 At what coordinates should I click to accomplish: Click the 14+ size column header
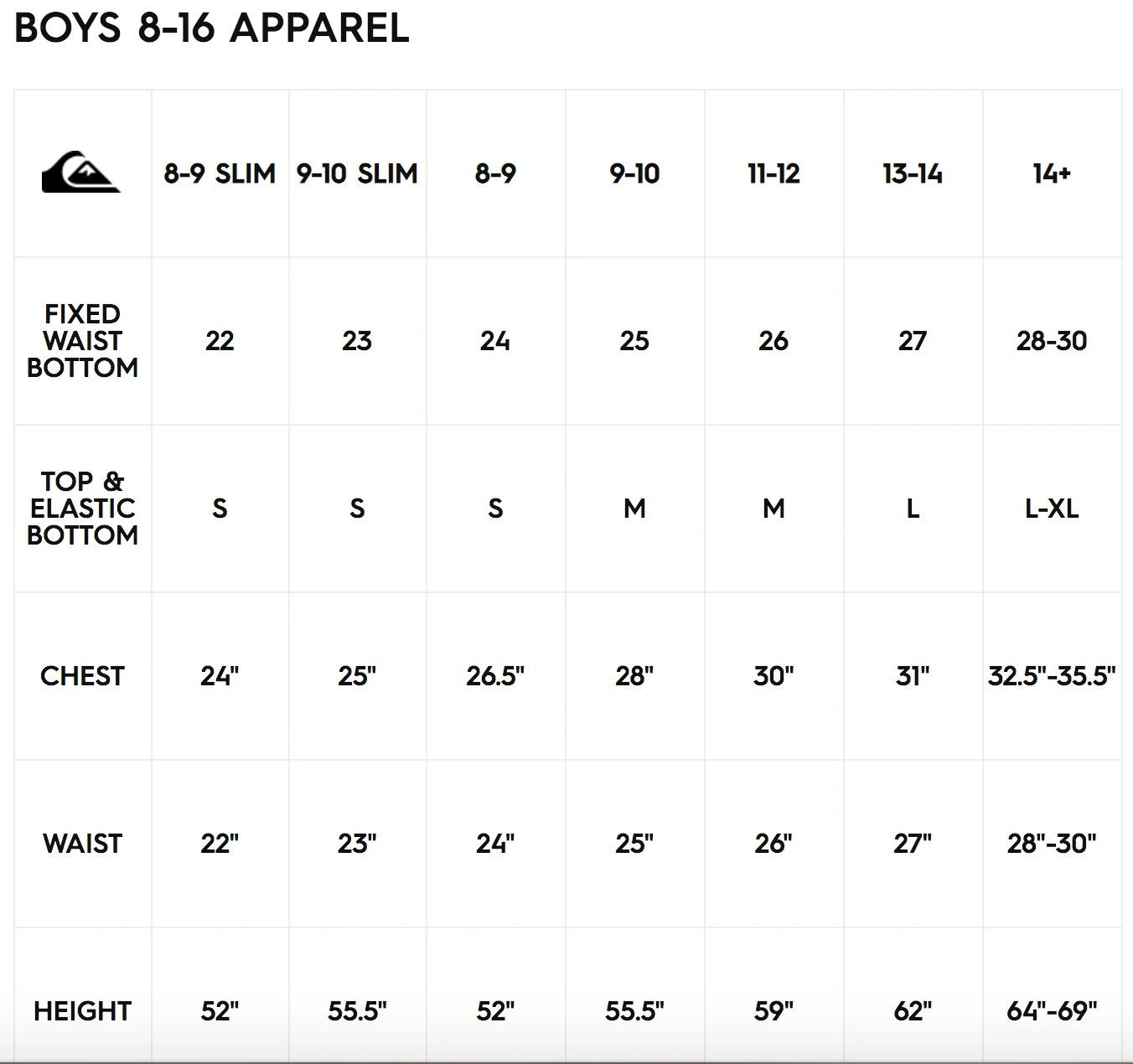point(1052,173)
